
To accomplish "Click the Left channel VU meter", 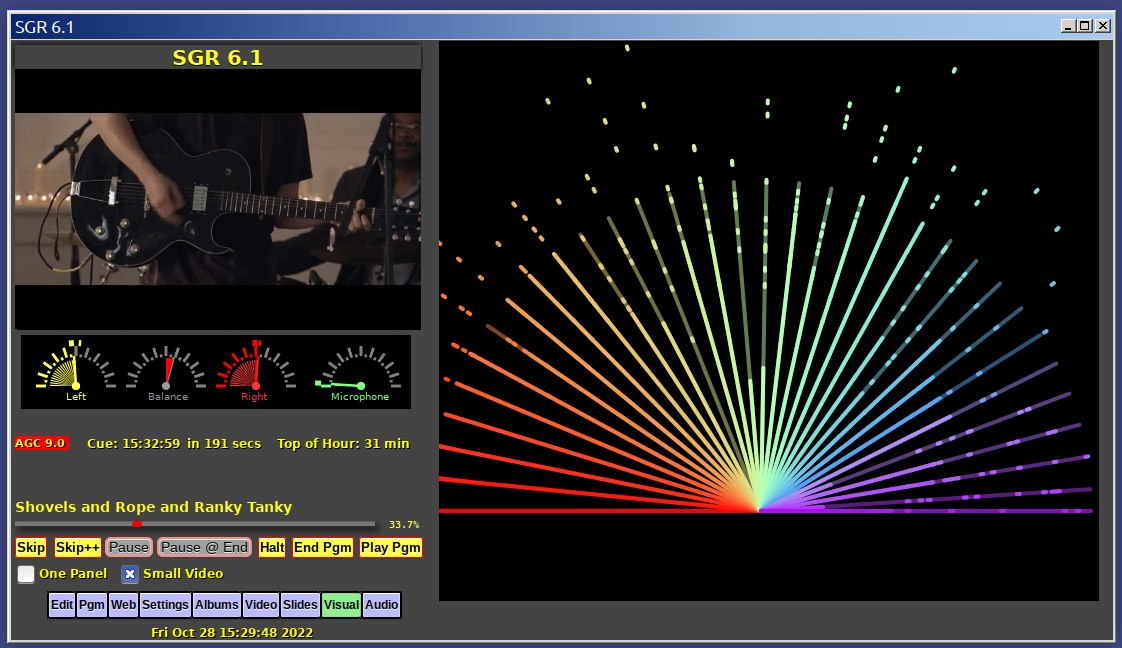I will (x=76, y=370).
